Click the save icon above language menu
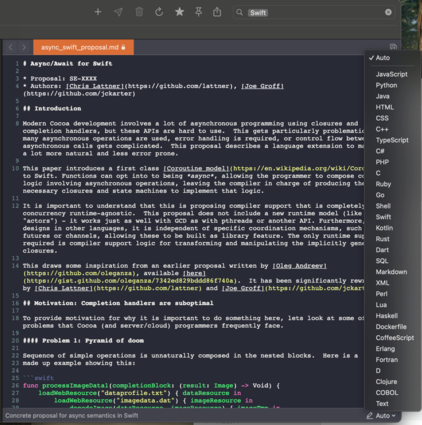Screen dimensions: 422x425 point(393,47)
